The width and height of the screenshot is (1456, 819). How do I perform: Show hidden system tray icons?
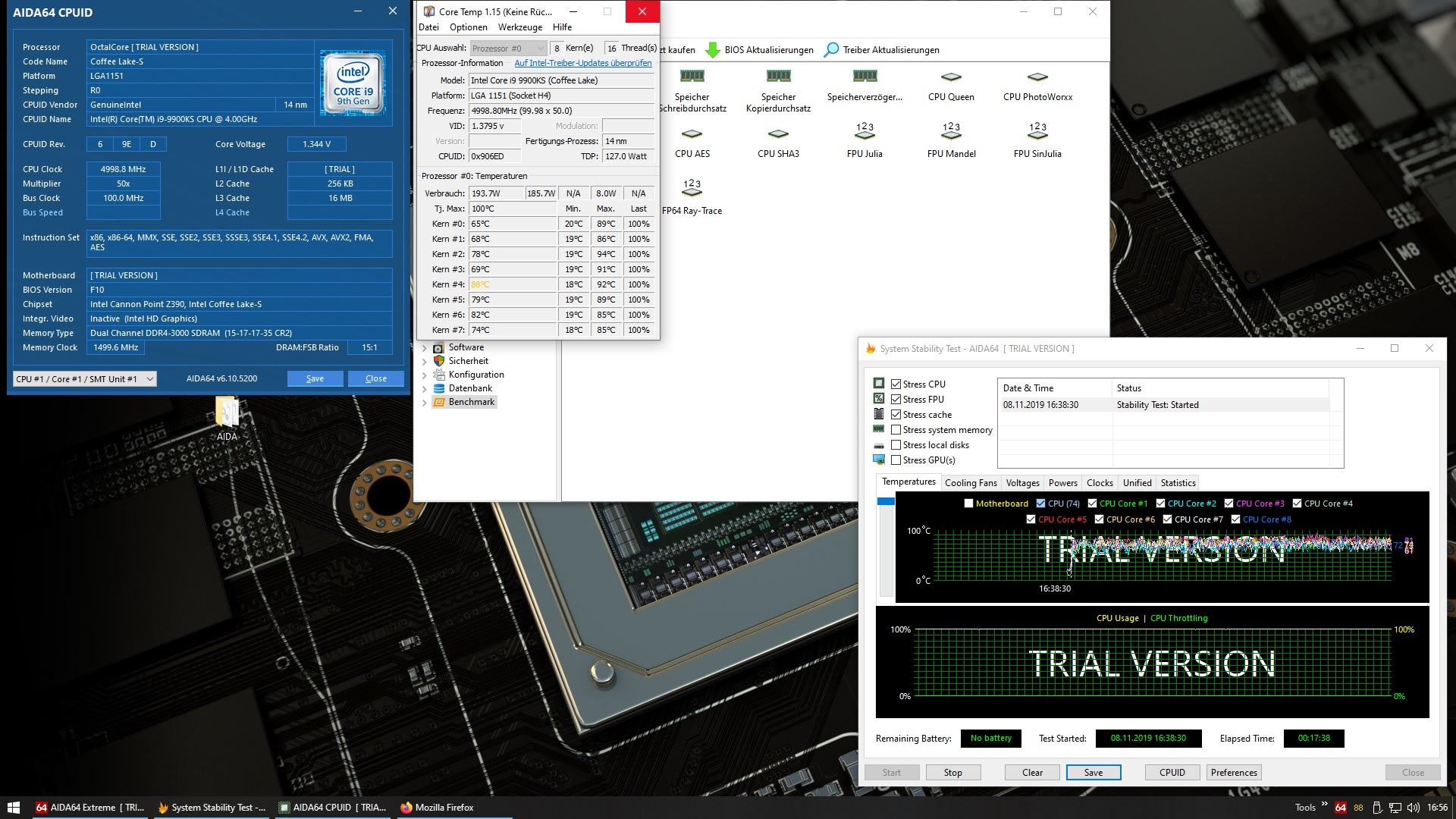click(1325, 805)
